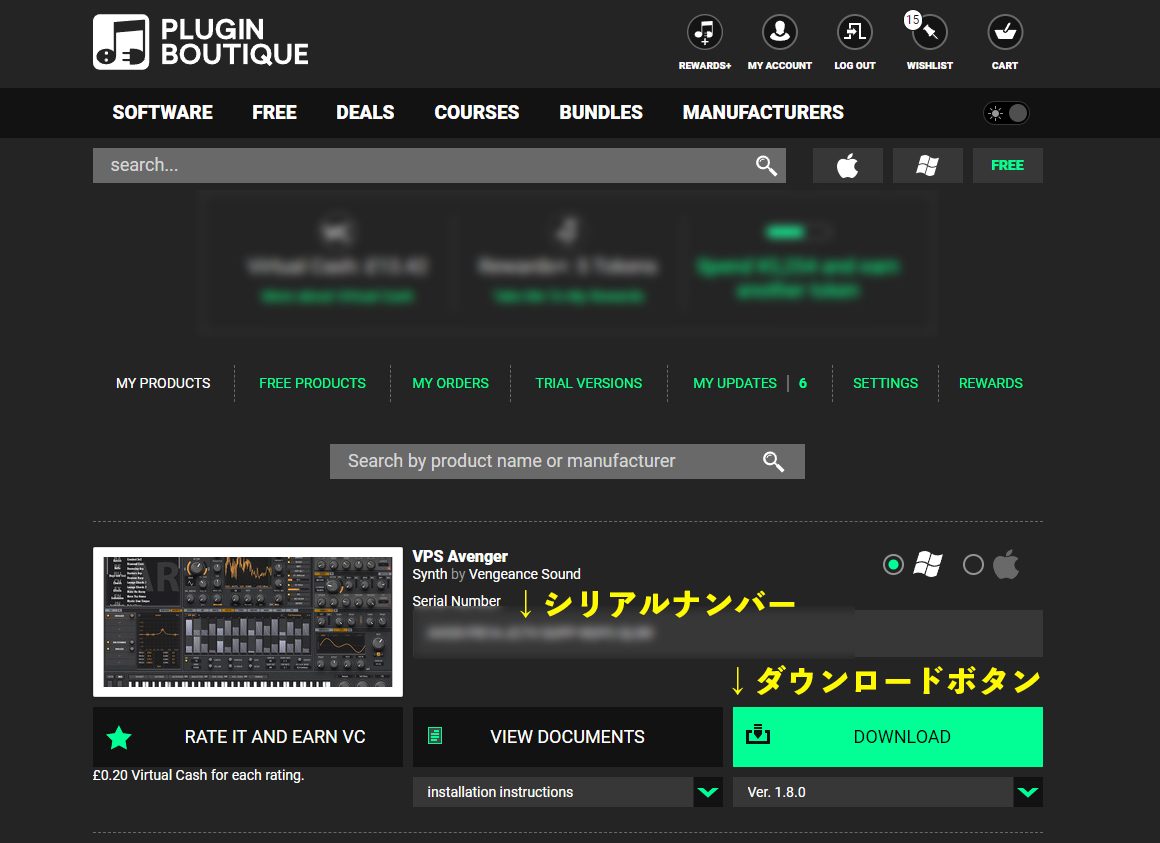
Task: Open the MY UPDATES tab
Action: click(735, 383)
